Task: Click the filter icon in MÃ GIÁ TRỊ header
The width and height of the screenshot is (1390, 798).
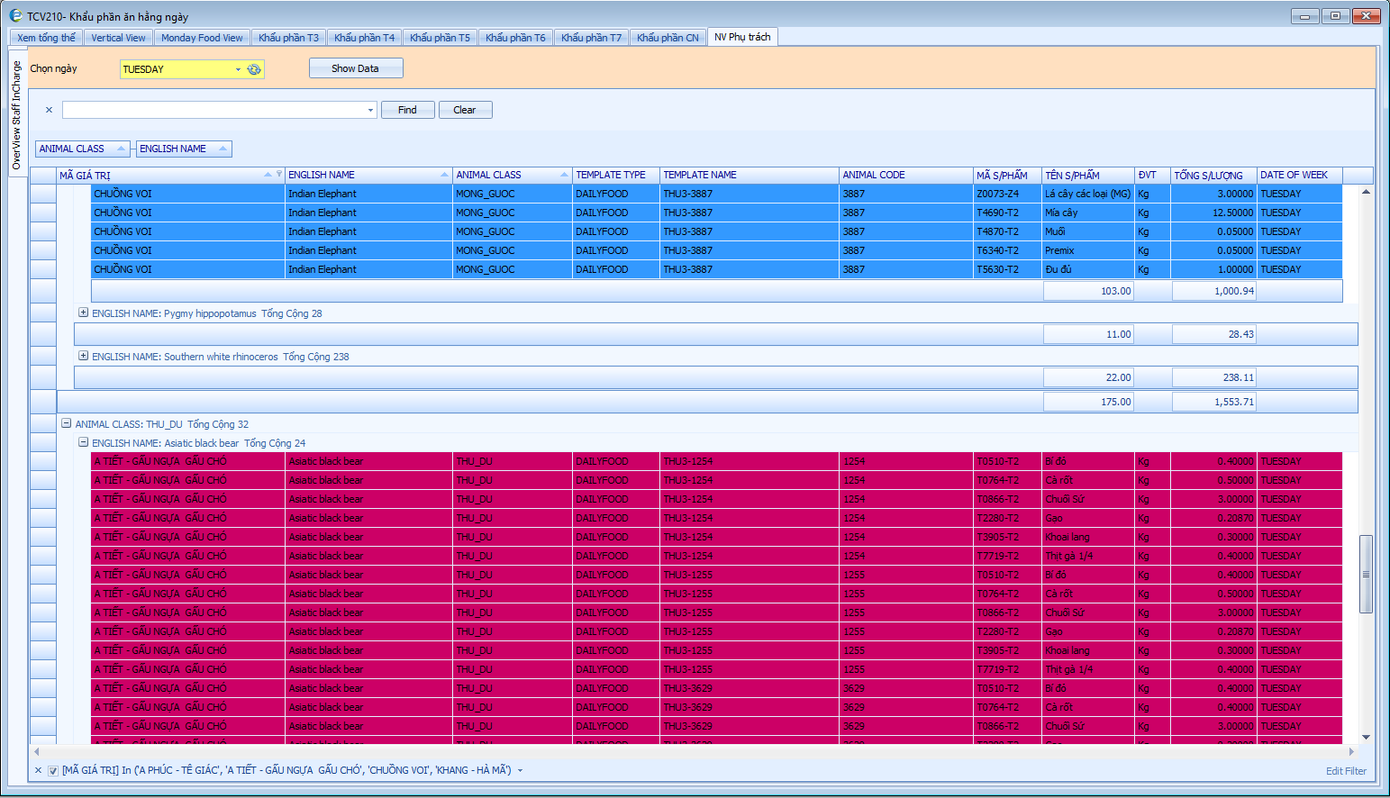Action: tap(279, 175)
